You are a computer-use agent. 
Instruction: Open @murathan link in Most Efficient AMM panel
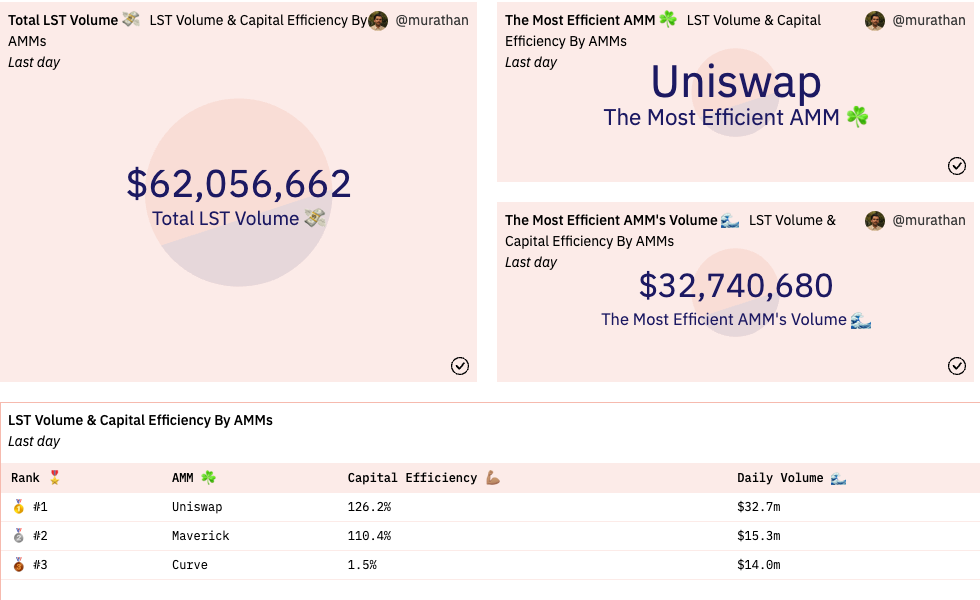[929, 20]
